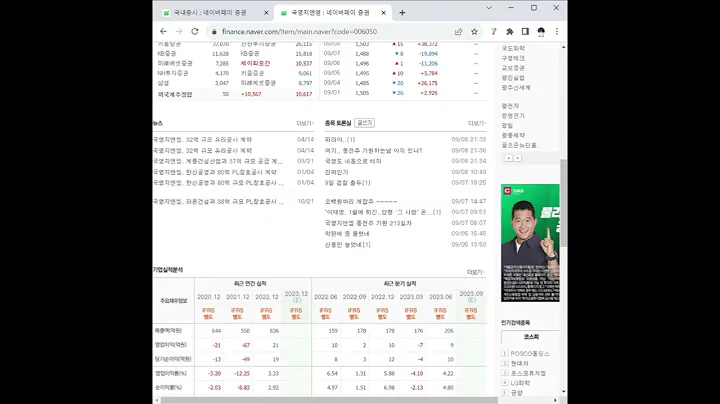720x404 pixels.
Task: Open sidebar stock 광동제약
Action: pos(513,135)
